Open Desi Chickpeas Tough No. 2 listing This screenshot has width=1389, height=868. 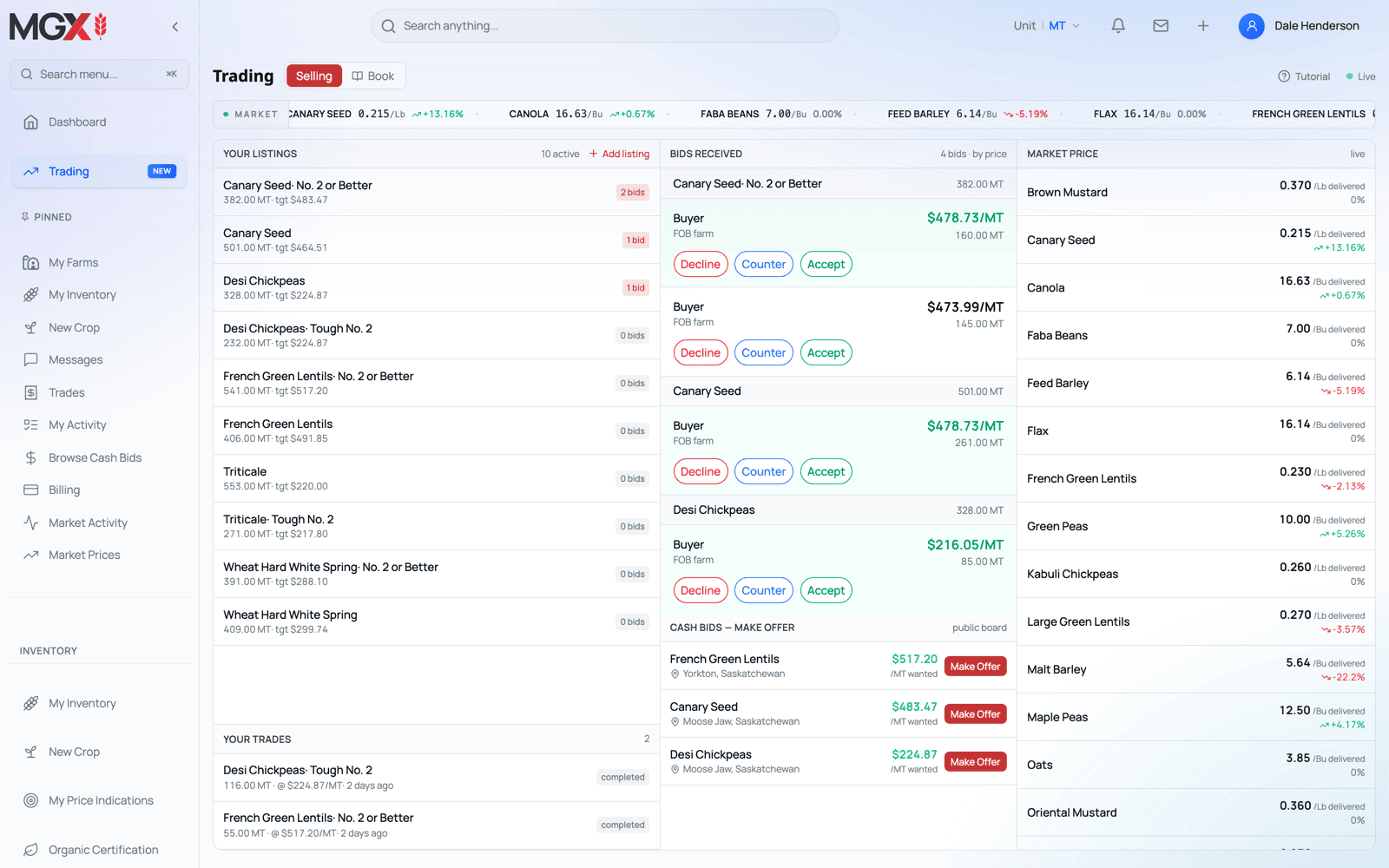click(437, 335)
